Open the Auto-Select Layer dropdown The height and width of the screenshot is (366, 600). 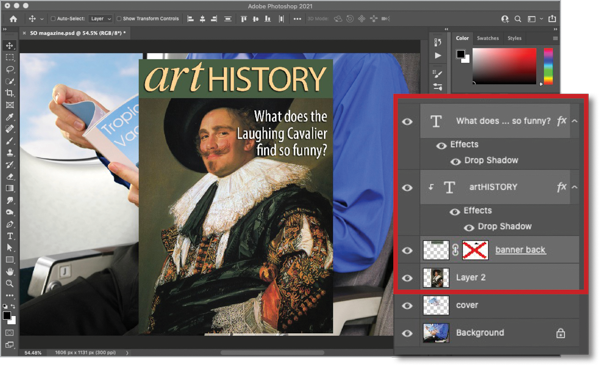[100, 18]
